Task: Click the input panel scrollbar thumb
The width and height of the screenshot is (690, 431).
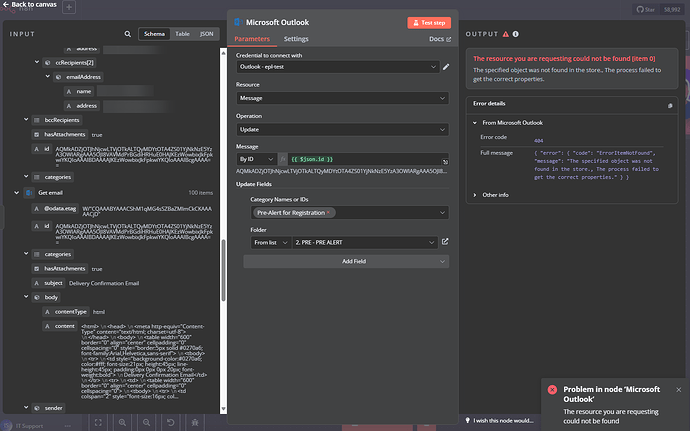Action: (x=224, y=270)
